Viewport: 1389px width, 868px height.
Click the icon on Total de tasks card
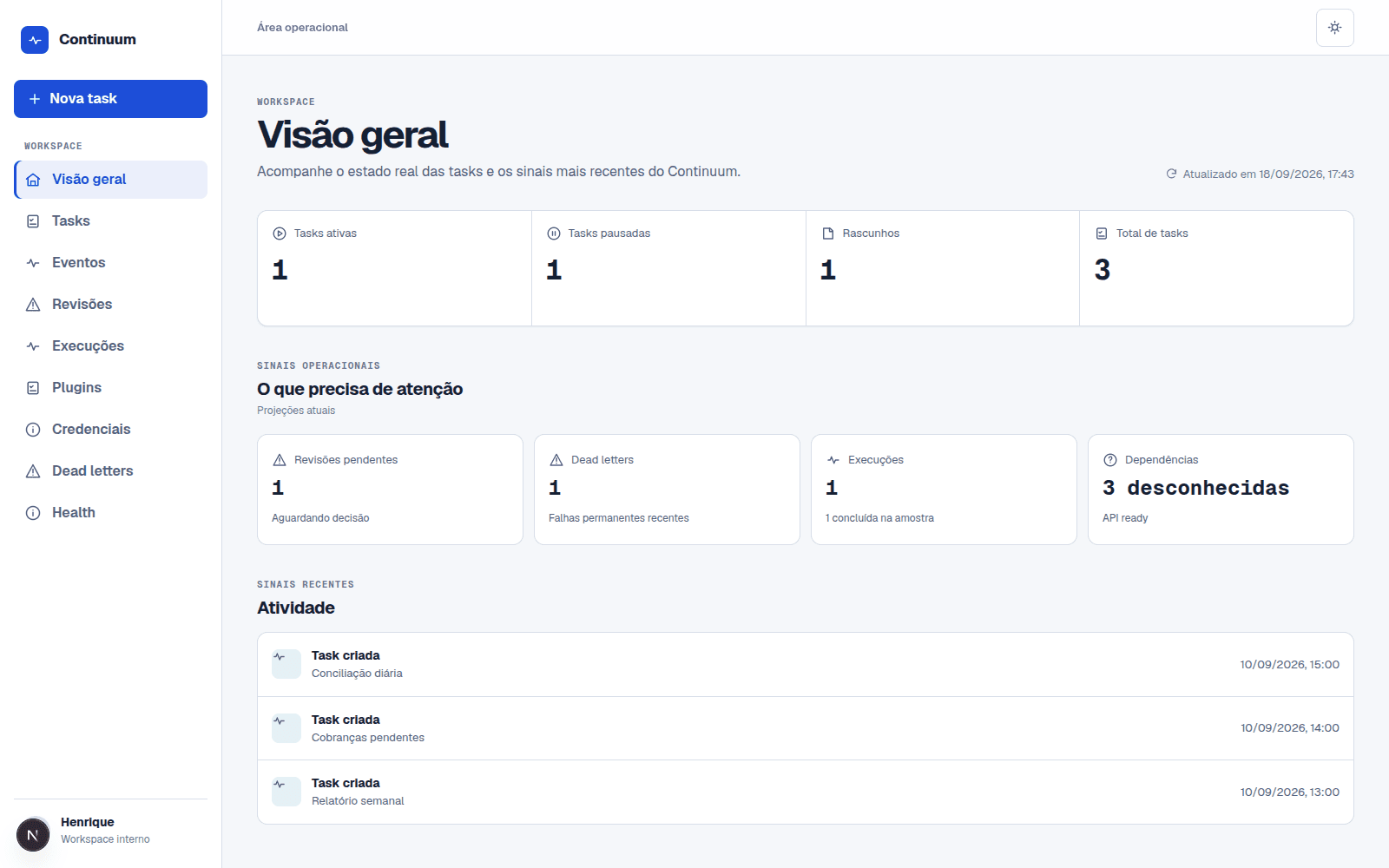[1102, 233]
